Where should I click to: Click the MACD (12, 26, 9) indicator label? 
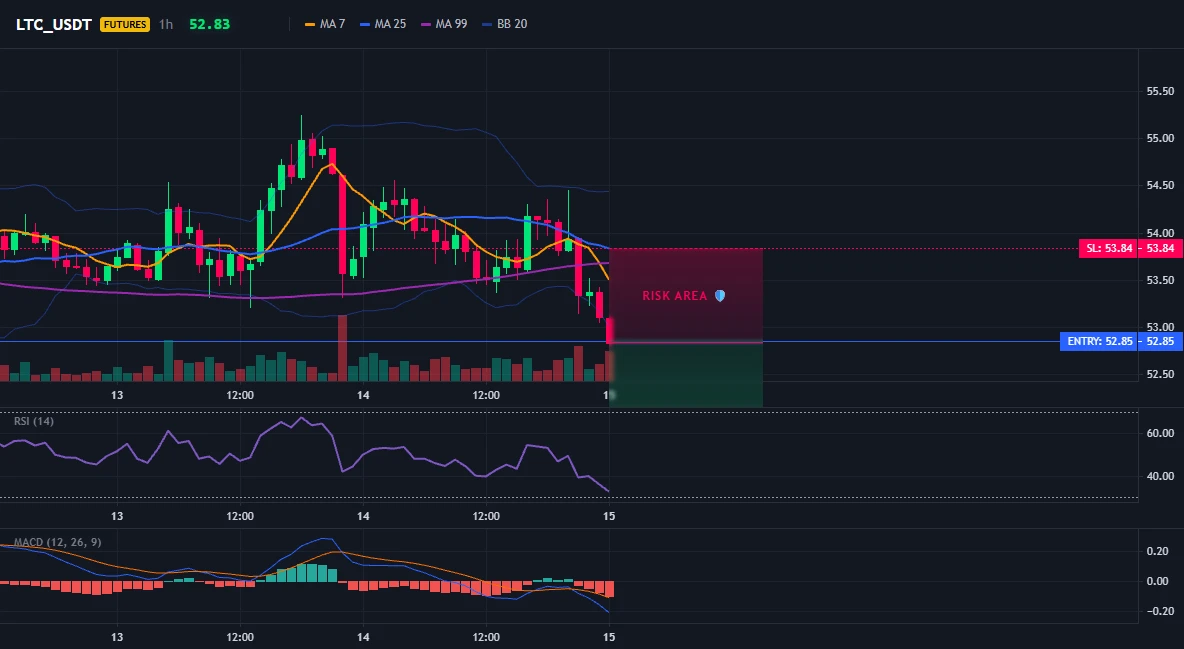click(x=57, y=542)
